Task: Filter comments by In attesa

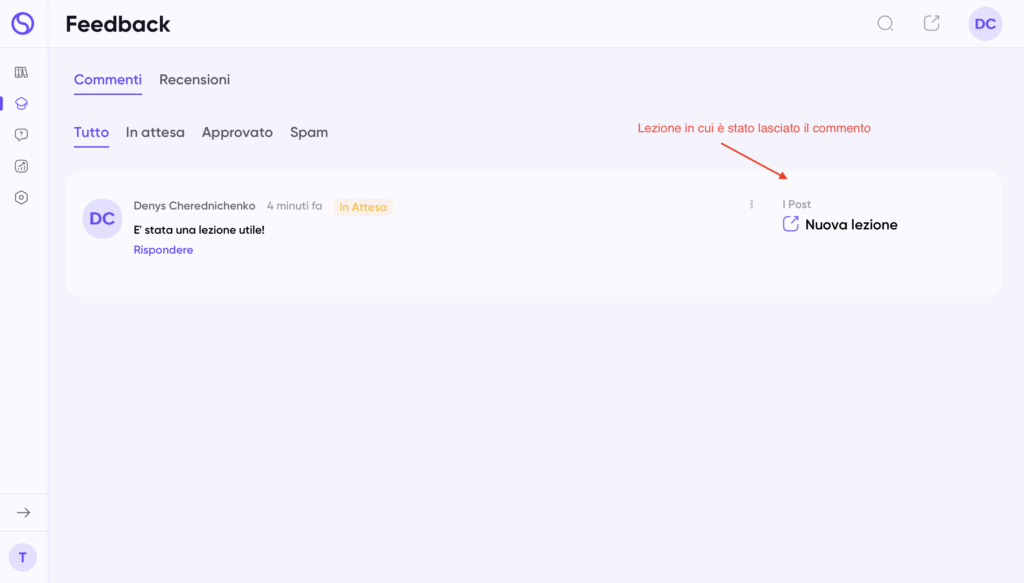Action: [155, 132]
